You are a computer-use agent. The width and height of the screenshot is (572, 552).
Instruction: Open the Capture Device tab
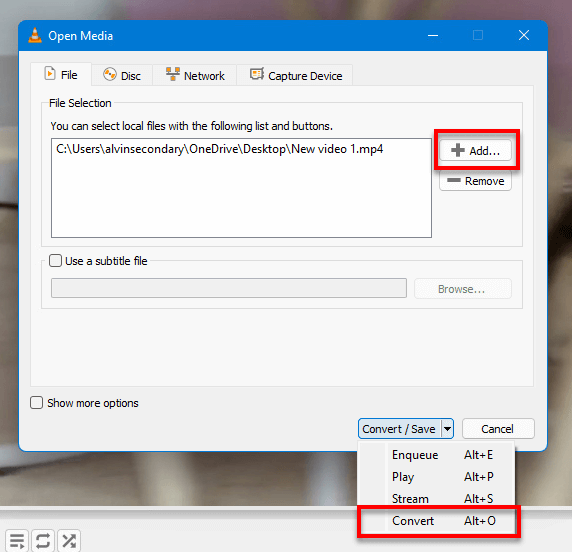click(x=295, y=76)
